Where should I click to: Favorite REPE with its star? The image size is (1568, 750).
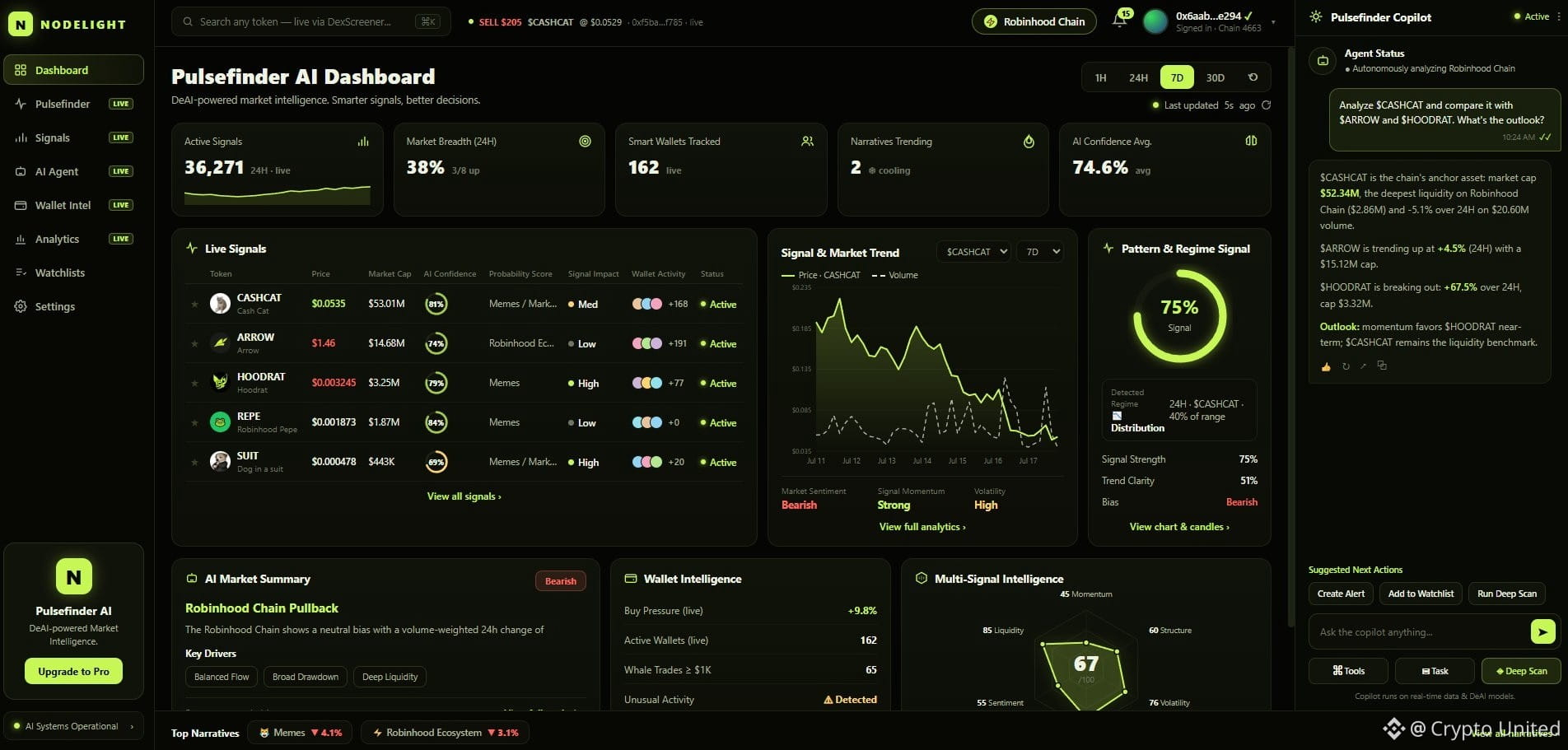[194, 423]
